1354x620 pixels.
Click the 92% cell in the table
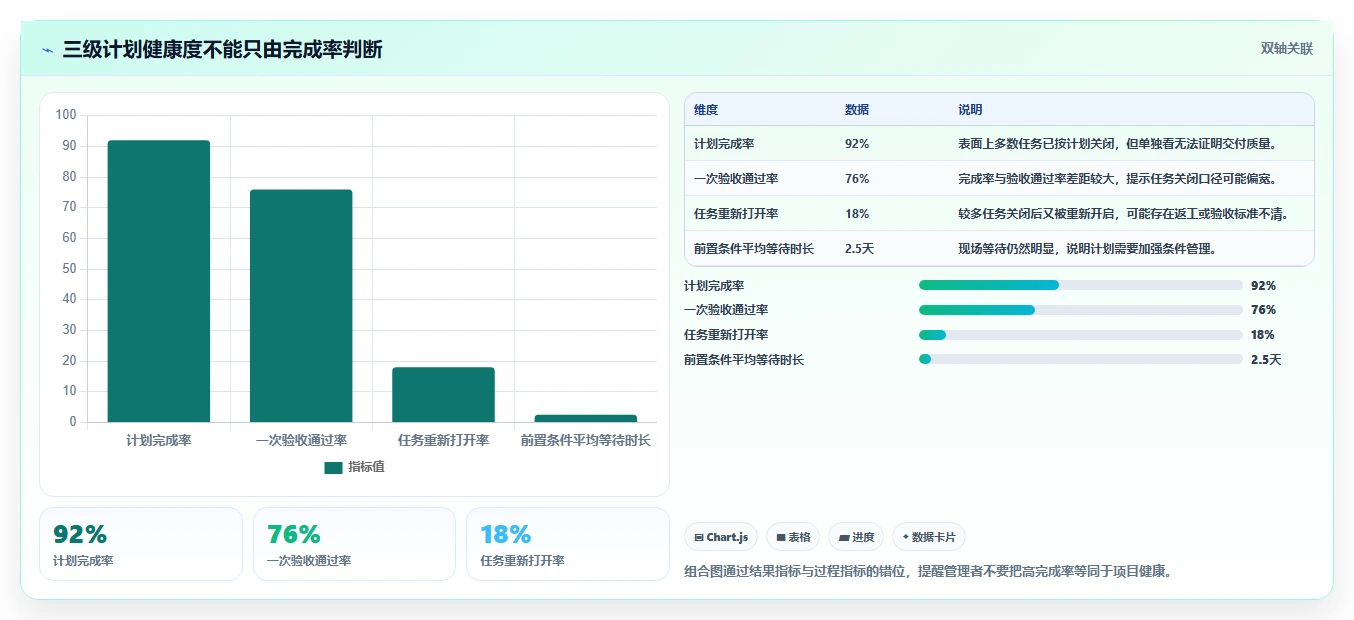point(857,144)
